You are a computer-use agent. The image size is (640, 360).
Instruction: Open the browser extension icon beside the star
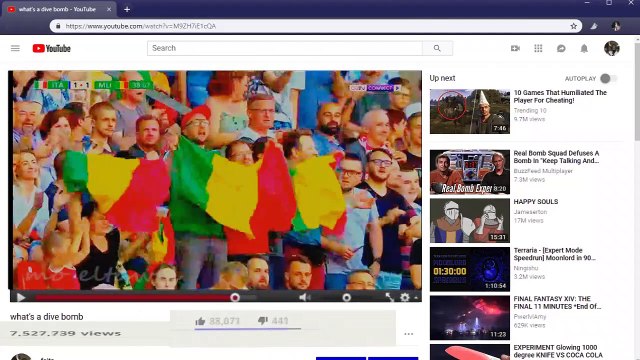coord(594,26)
